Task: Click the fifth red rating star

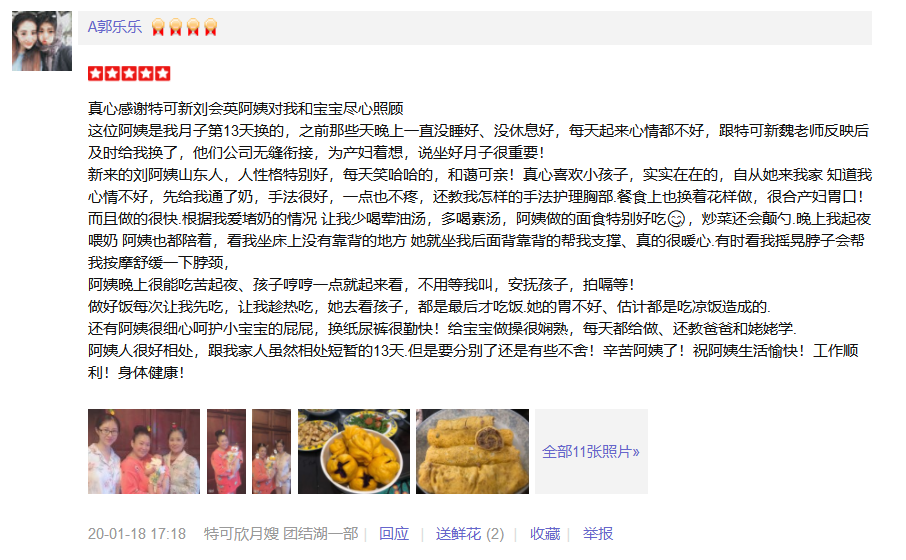Action: click(163, 73)
